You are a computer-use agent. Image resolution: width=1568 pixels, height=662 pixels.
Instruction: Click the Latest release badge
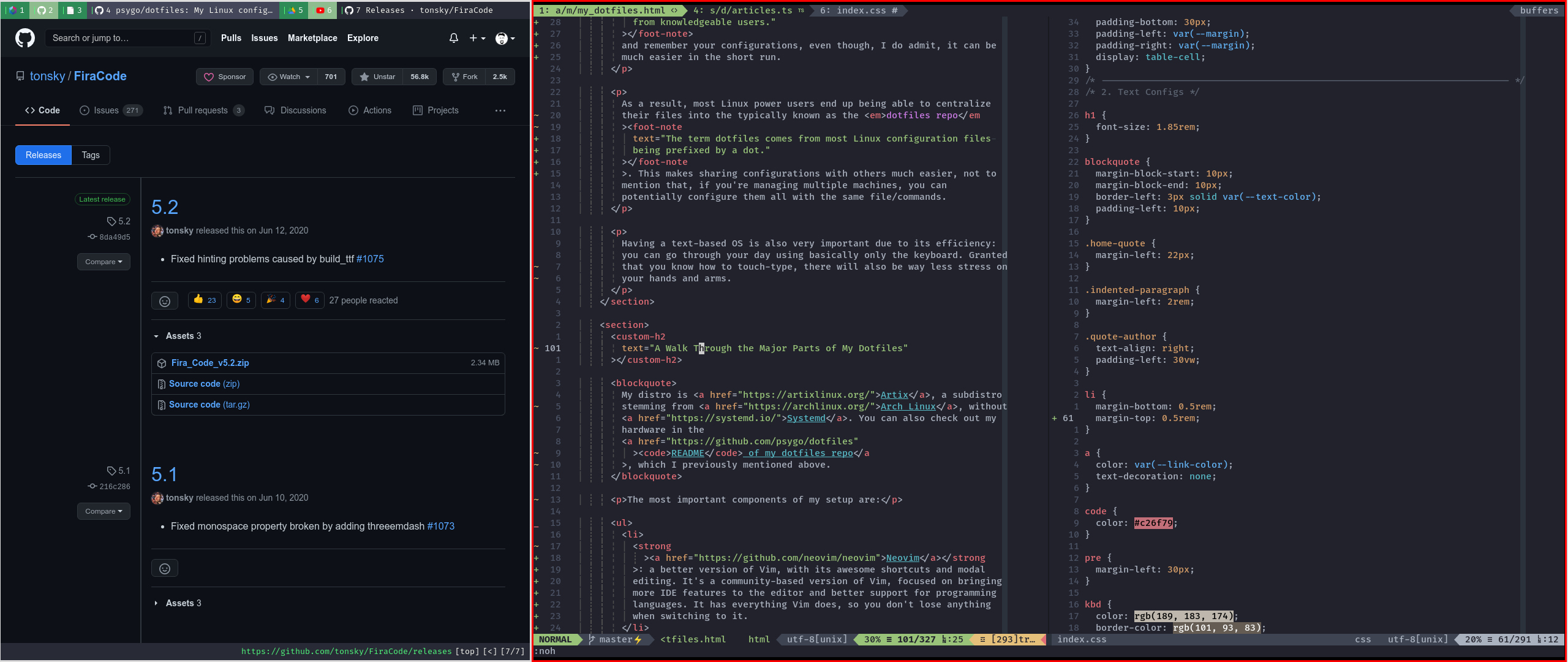pyautogui.click(x=102, y=199)
